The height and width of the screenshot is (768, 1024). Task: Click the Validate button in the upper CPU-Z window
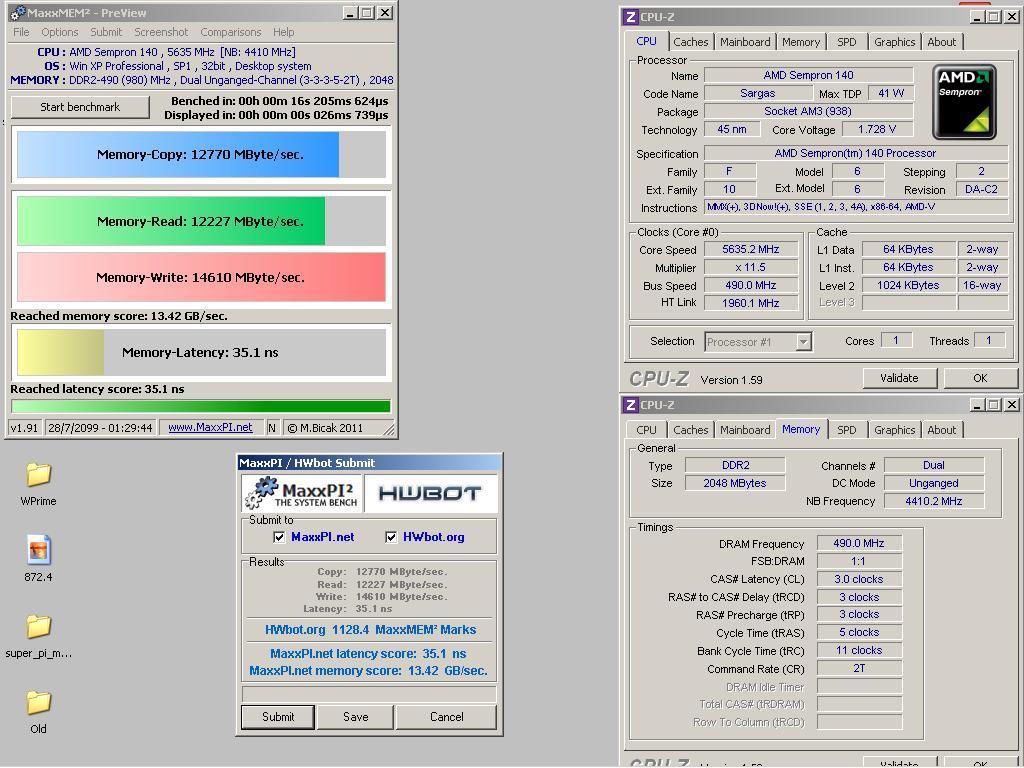[x=899, y=378]
